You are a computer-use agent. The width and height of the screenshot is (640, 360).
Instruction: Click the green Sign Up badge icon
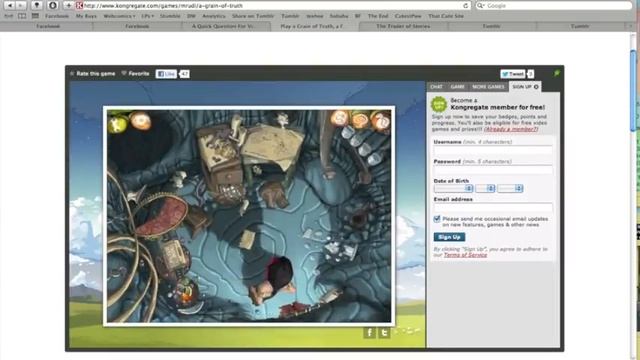439,104
